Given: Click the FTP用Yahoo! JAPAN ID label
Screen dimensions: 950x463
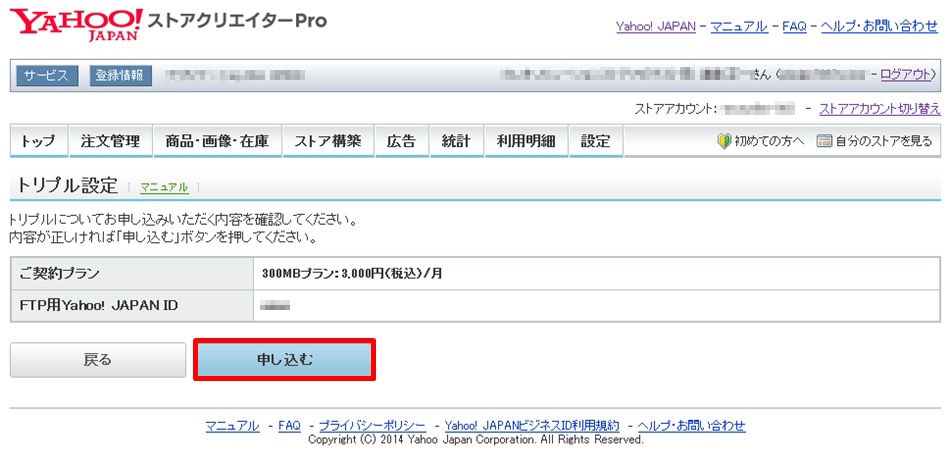Looking at the screenshot, I should tap(99, 305).
